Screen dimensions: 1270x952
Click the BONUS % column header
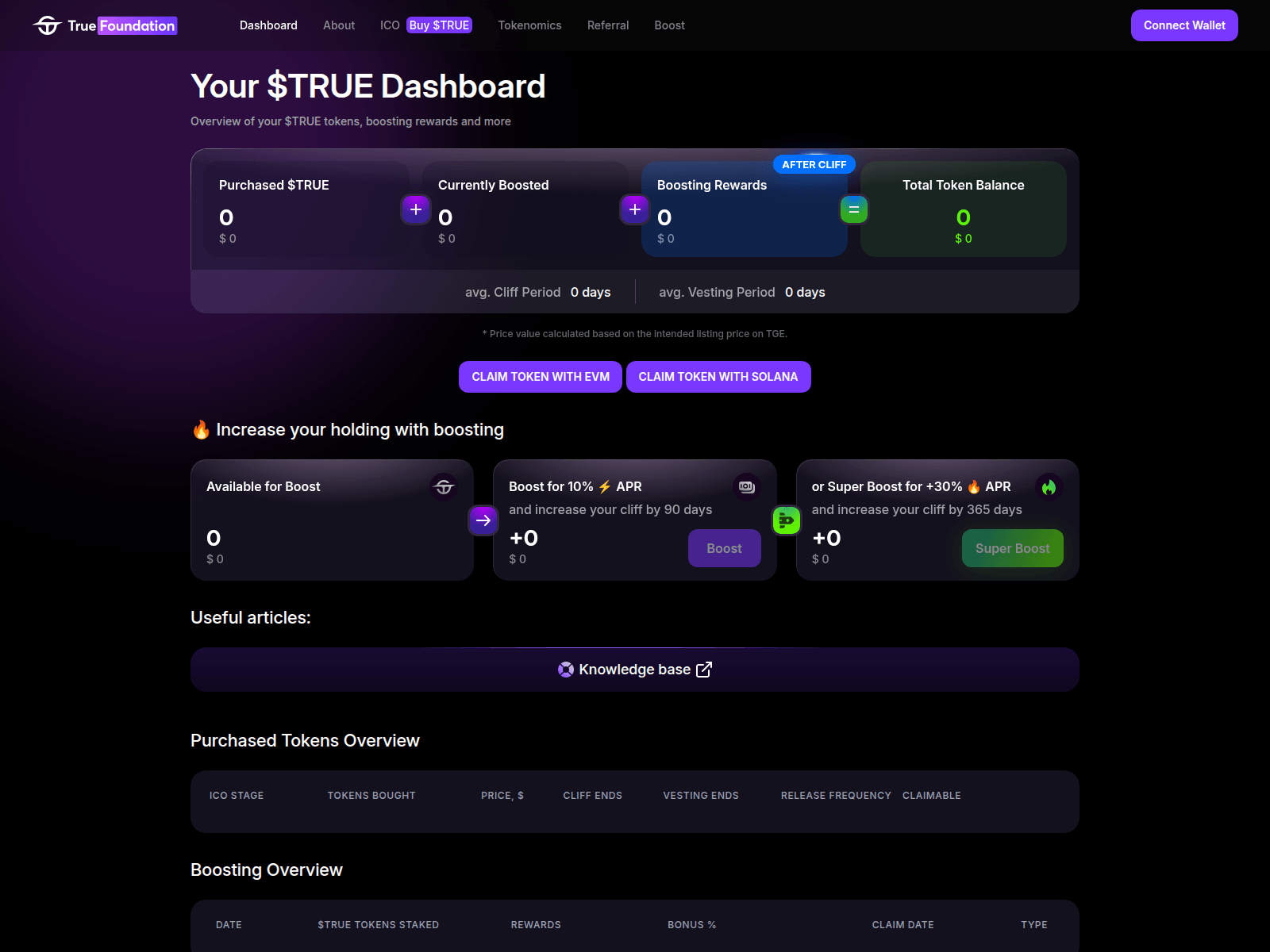691,925
